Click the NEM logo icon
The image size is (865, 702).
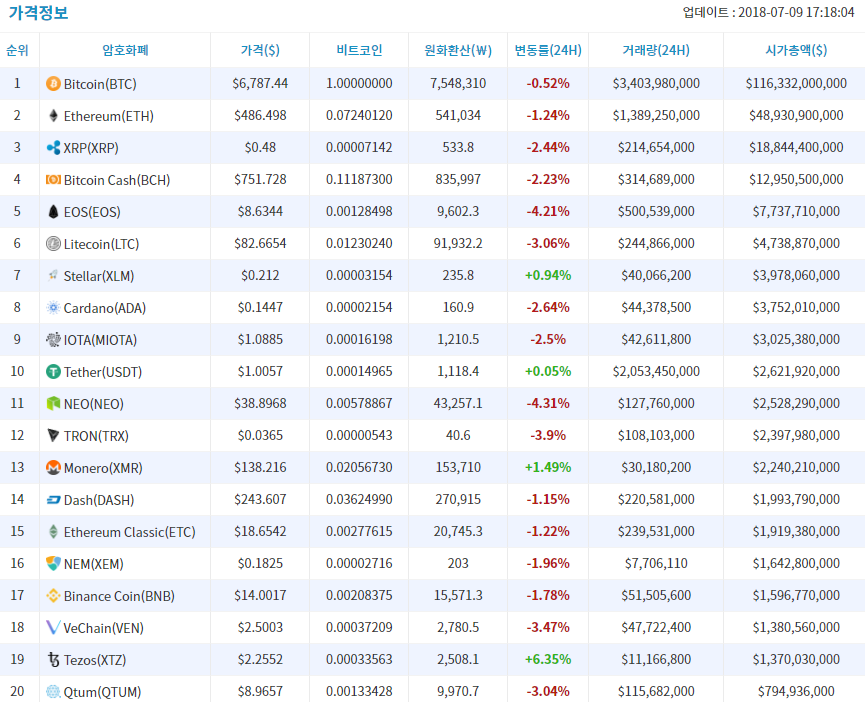pyautogui.click(x=53, y=564)
